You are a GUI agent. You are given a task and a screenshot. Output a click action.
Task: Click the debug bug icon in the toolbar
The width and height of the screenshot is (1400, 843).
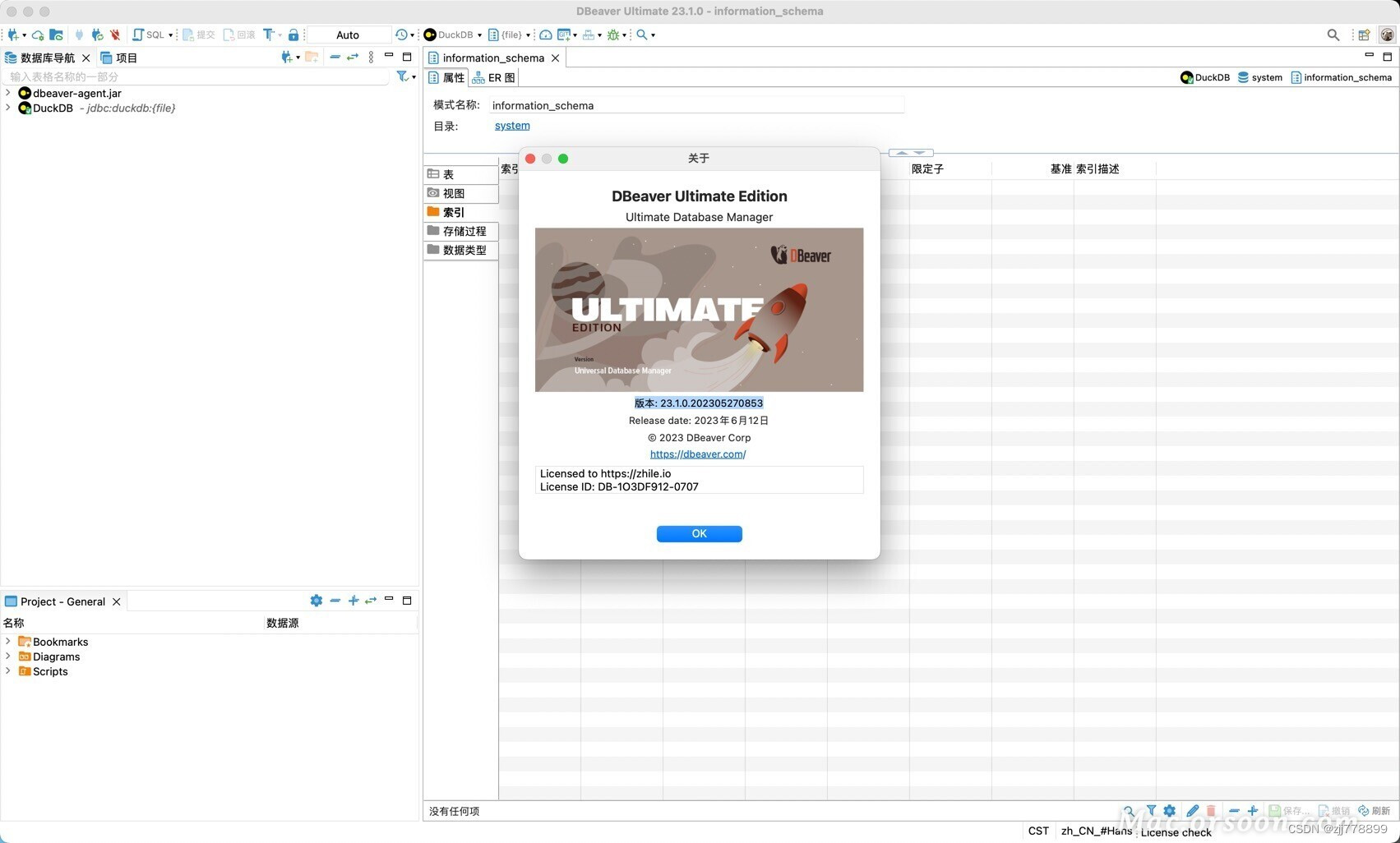coord(613,35)
